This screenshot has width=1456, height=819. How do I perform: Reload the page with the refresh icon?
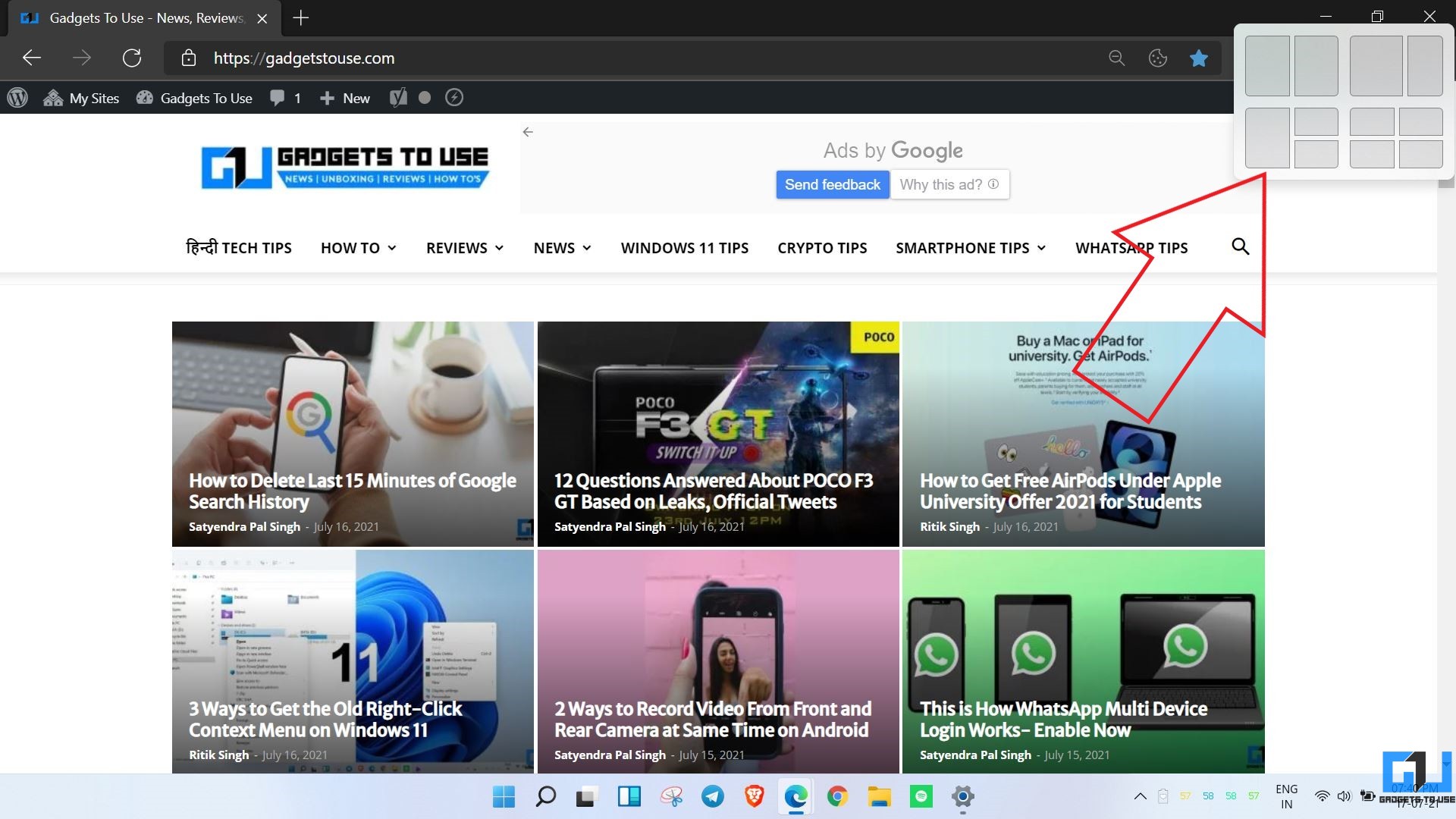click(132, 58)
